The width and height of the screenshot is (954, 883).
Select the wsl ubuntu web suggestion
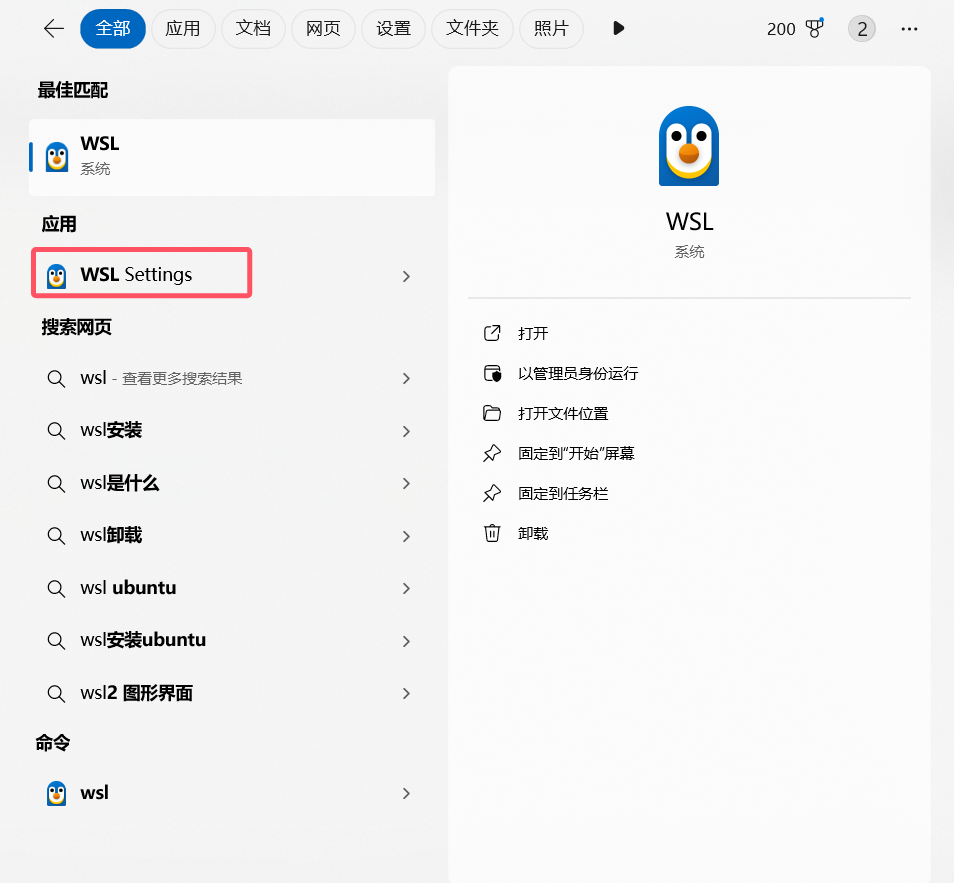tap(232, 588)
